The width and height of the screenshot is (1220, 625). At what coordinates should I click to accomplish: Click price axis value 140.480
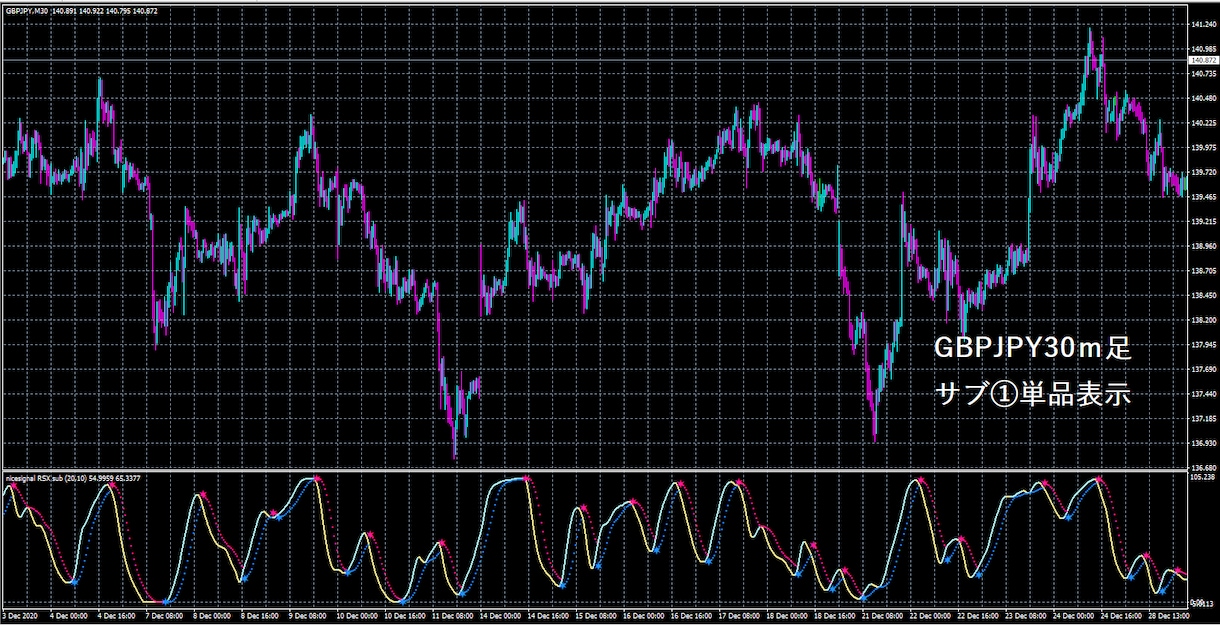[x=1203, y=98]
